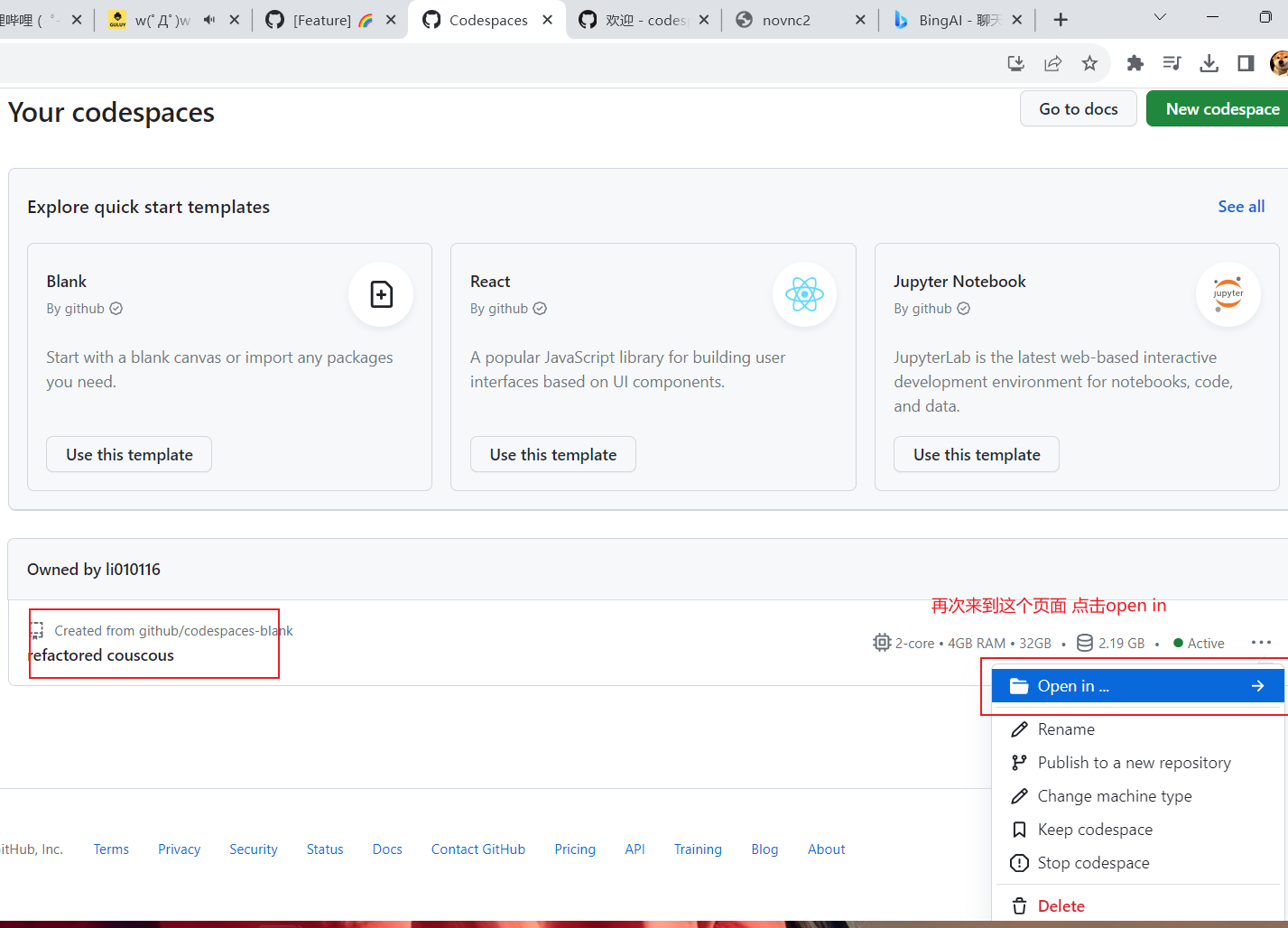Viewport: 1288px width, 928px height.
Task: Click the Blog footer link
Action: (764, 849)
